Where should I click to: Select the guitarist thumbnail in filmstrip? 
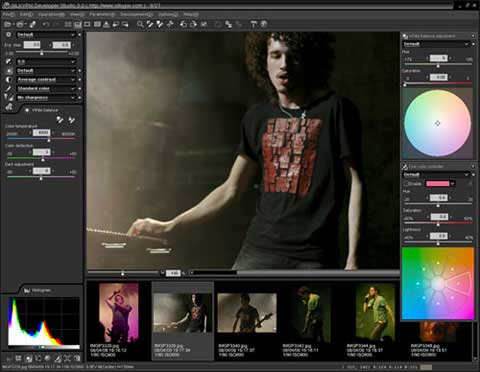click(247, 313)
